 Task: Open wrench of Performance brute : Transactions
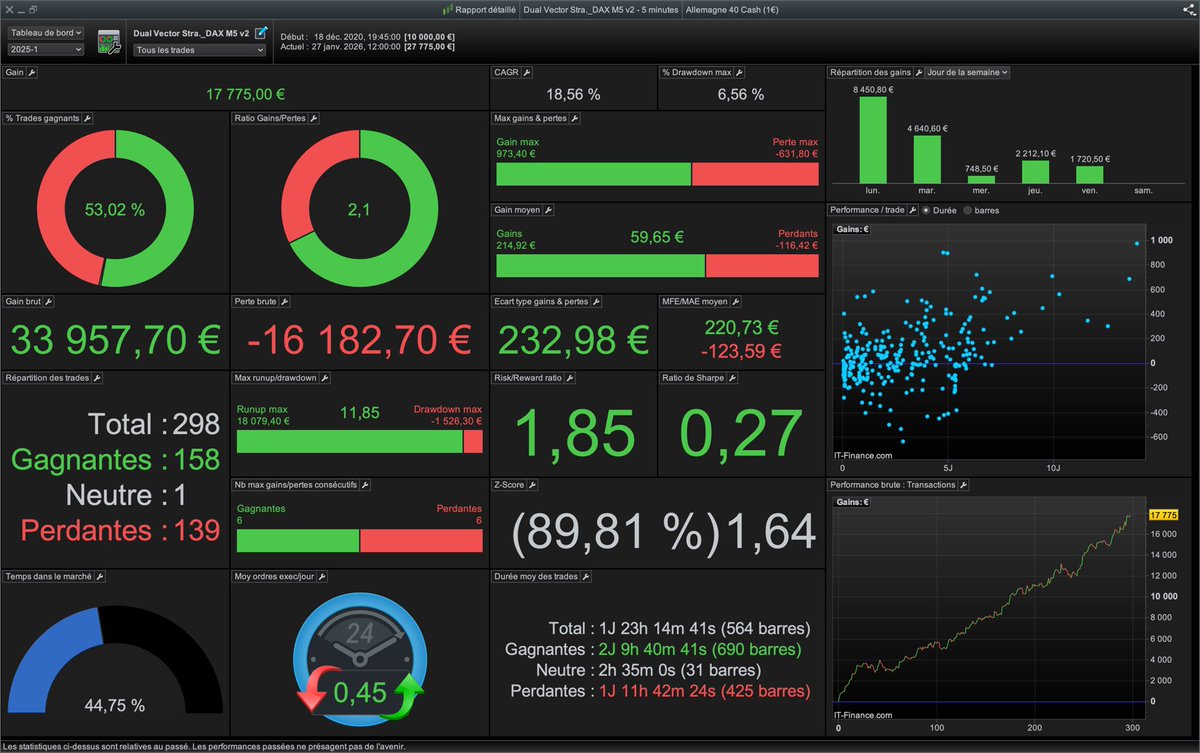click(x=964, y=485)
